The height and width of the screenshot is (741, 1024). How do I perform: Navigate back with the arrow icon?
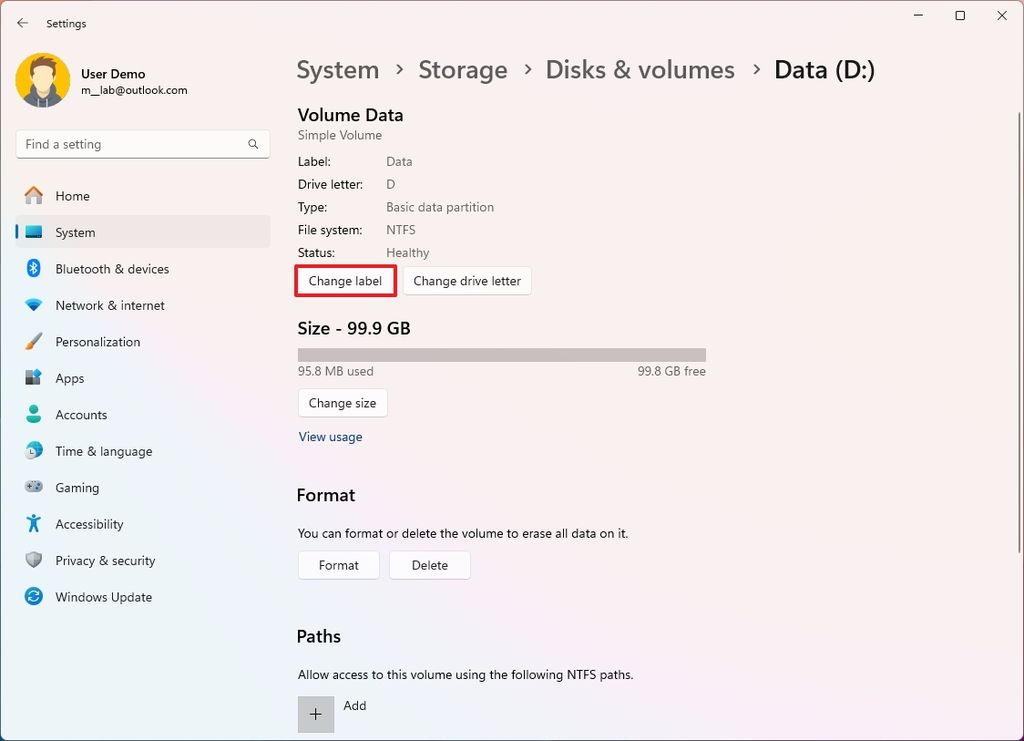tap(22, 22)
